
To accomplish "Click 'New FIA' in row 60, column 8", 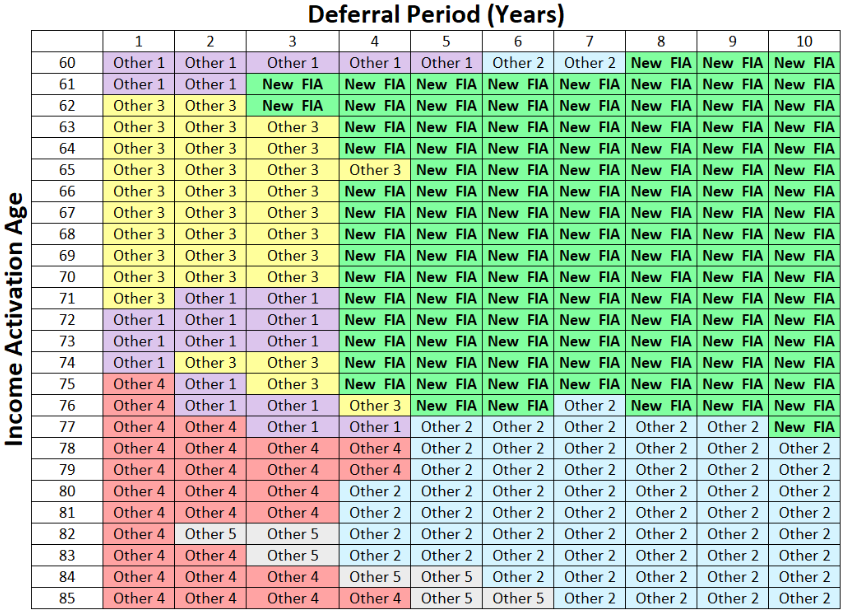I will tap(661, 63).
